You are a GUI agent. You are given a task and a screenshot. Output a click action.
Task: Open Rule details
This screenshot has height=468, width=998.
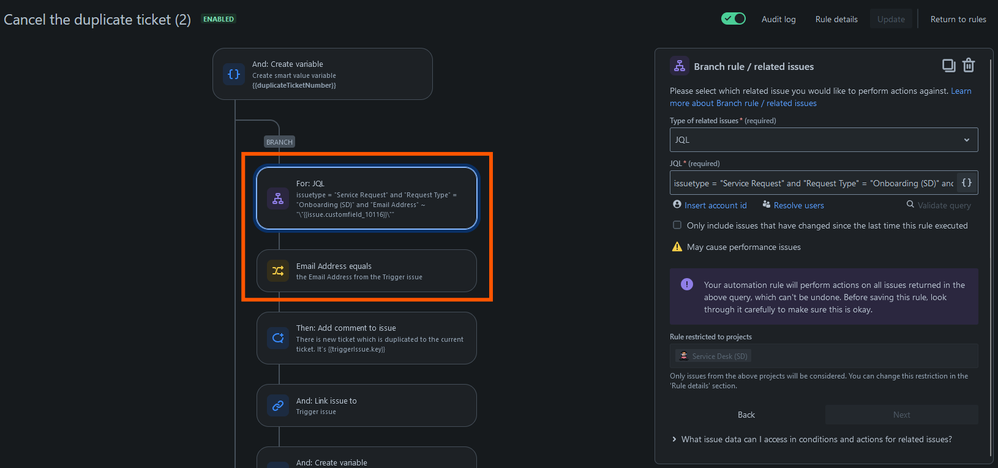point(836,19)
